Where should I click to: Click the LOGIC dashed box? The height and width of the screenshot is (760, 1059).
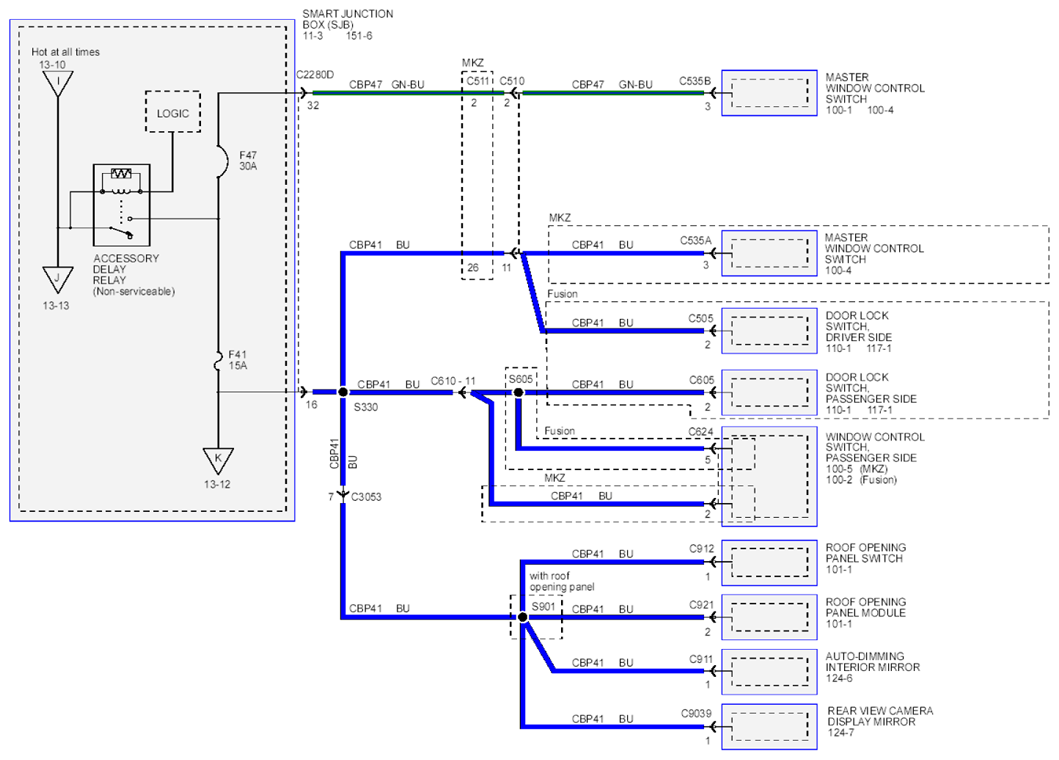(173, 111)
